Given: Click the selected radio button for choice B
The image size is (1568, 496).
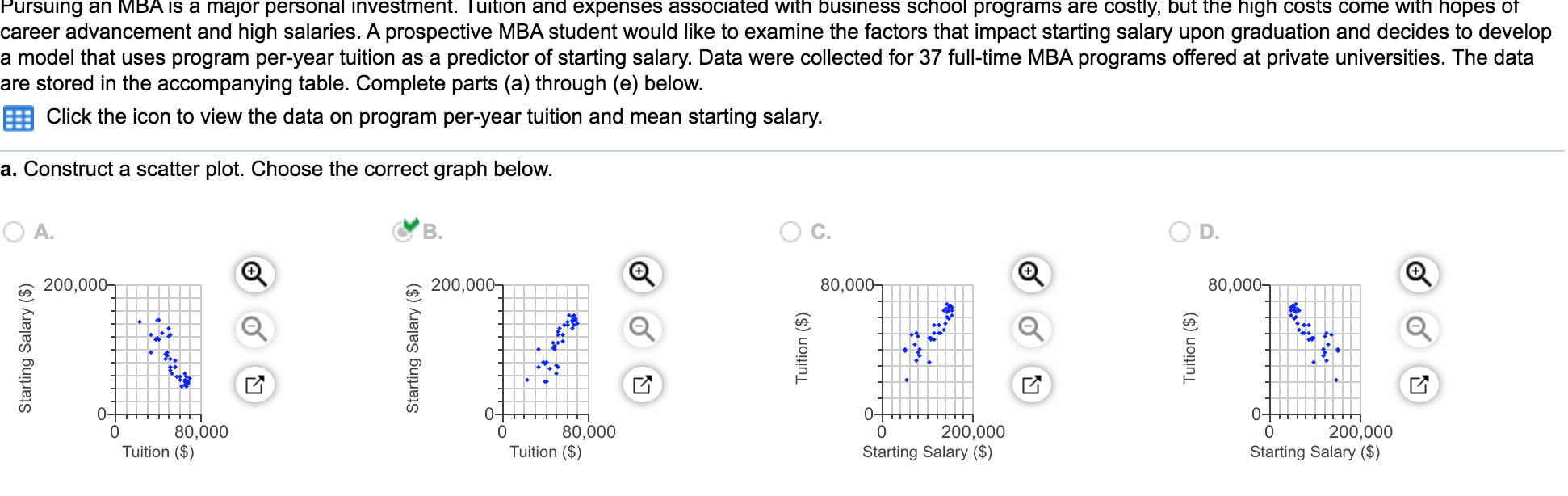Looking at the screenshot, I should point(402,233).
